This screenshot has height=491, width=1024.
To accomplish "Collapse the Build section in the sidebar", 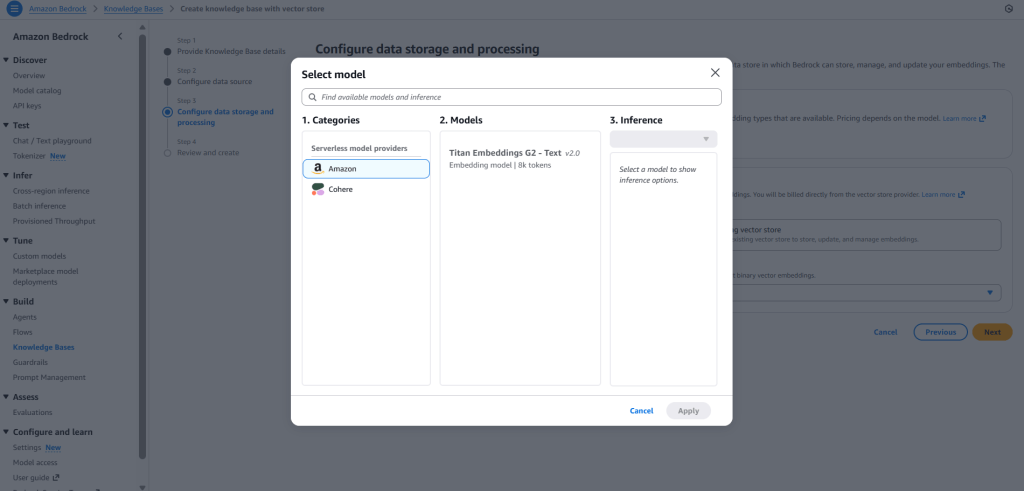I will pos(6,301).
